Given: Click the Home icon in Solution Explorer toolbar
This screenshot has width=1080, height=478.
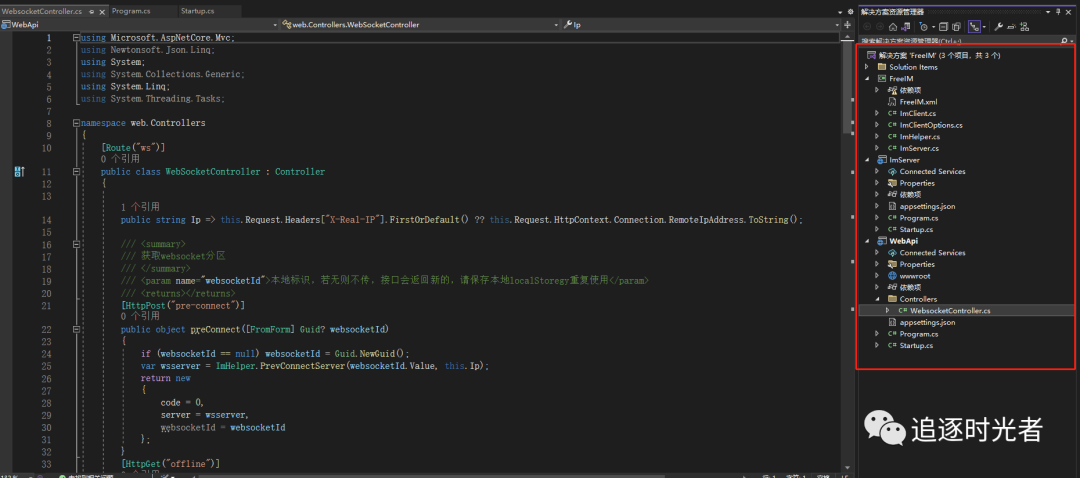Looking at the screenshot, I should pos(894,26).
